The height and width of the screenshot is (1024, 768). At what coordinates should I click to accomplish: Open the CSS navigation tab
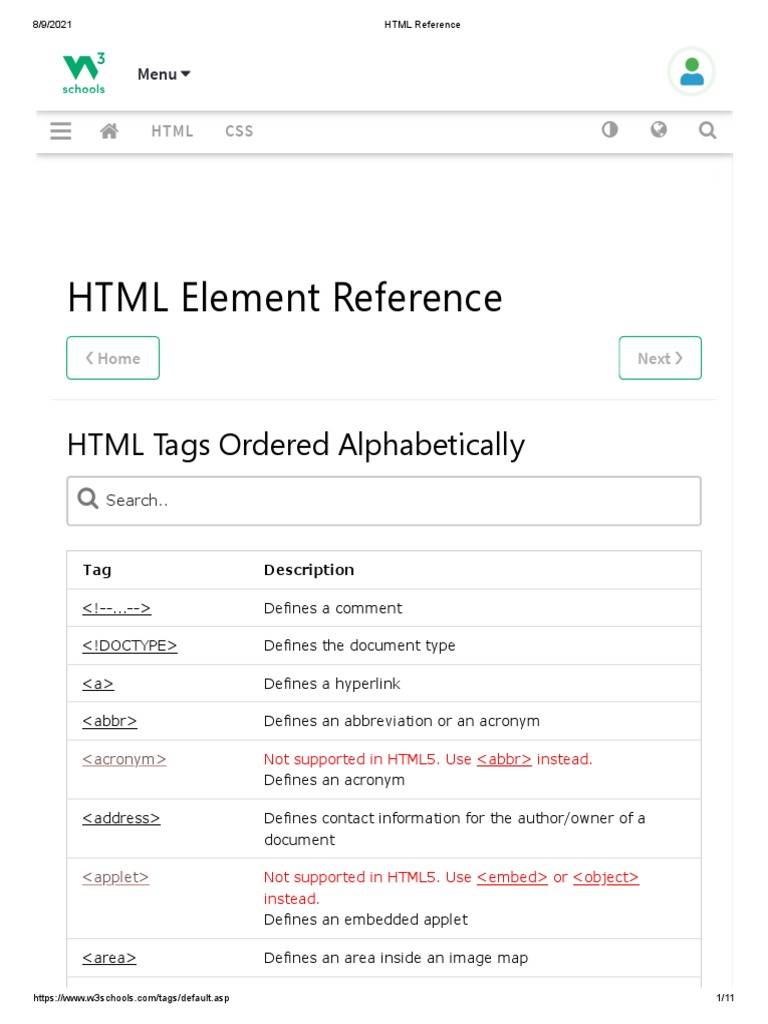[x=239, y=131]
